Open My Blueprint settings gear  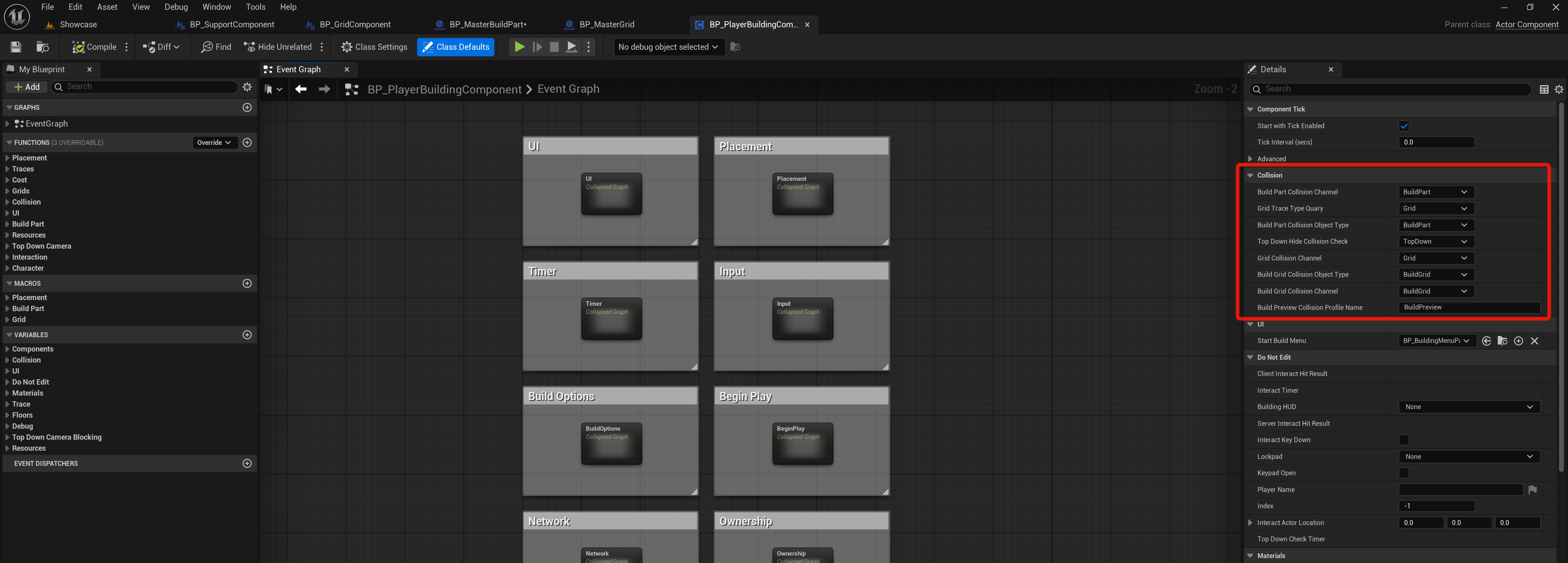[x=247, y=87]
